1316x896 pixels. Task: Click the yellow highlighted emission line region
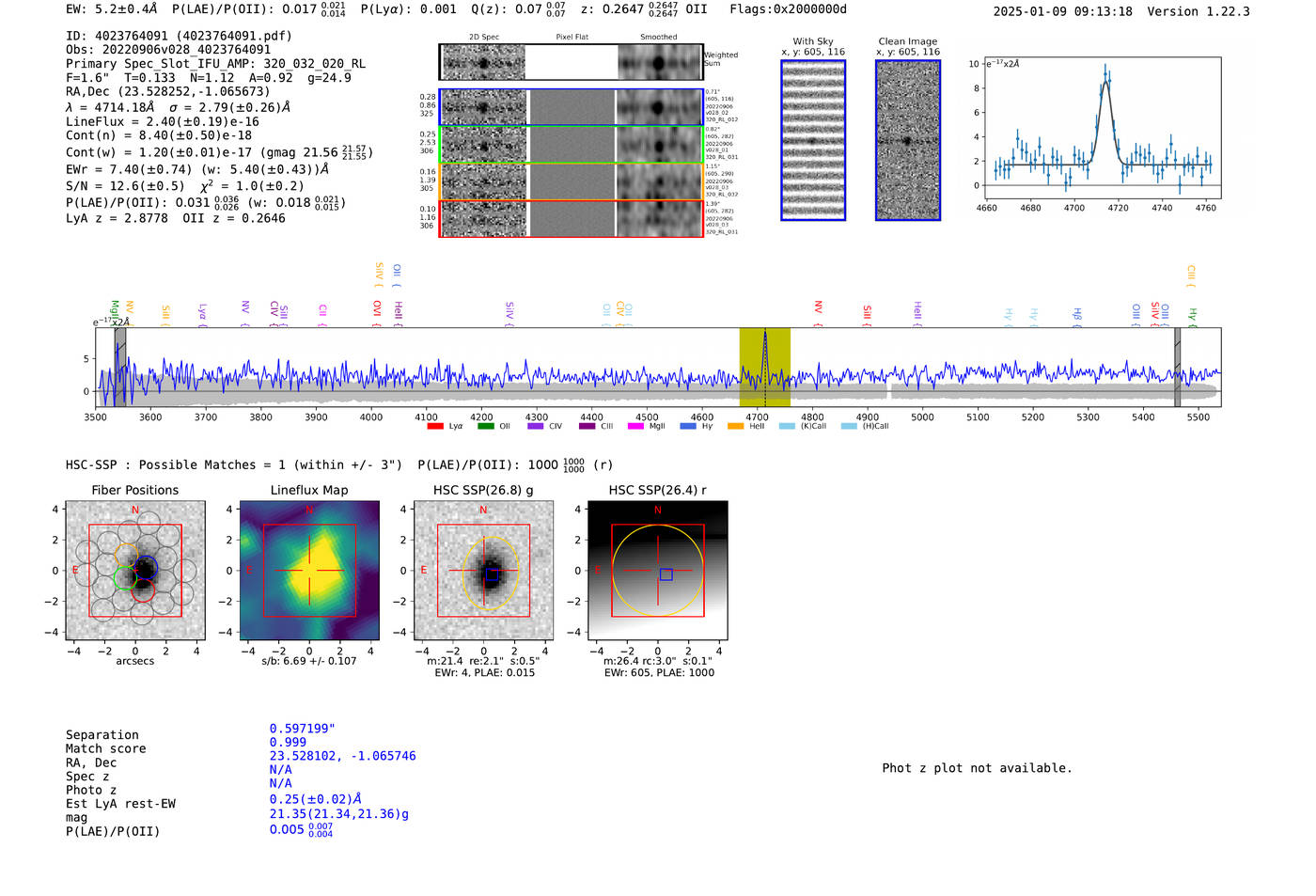tap(764, 368)
